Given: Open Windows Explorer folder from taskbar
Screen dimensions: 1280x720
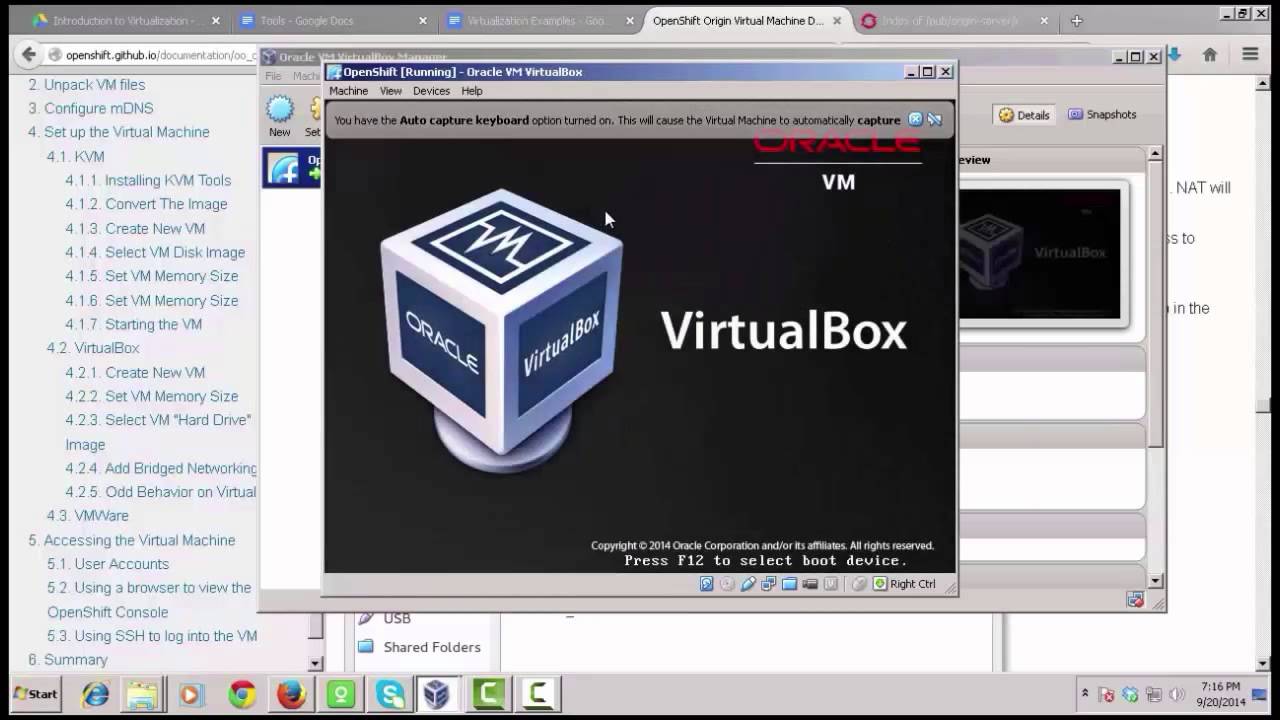Looking at the screenshot, I should [x=143, y=694].
